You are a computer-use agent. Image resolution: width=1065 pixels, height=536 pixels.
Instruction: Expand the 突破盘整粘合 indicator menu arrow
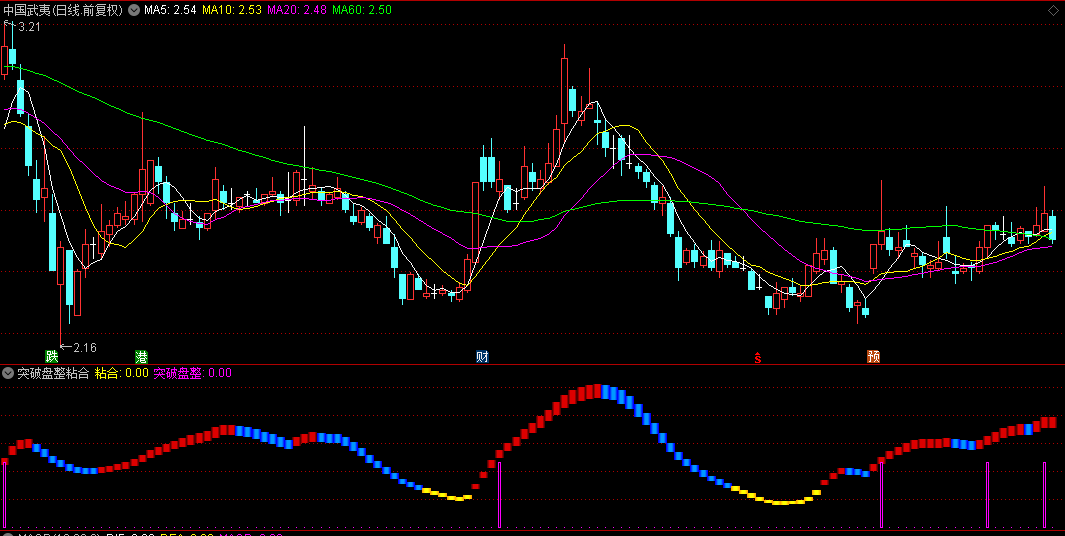pos(8,372)
